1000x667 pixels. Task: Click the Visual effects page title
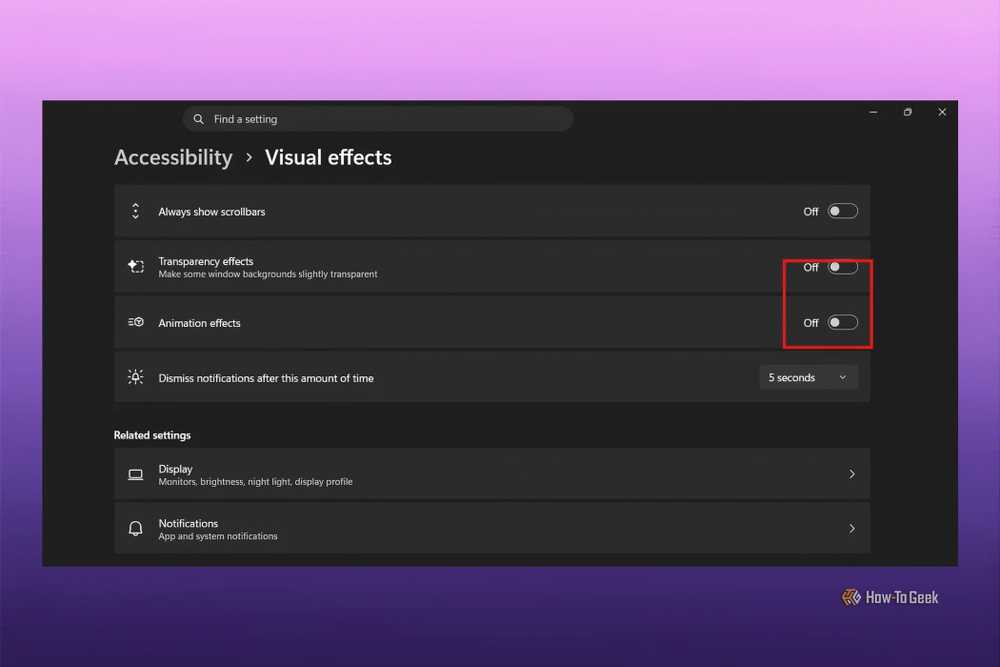point(328,158)
